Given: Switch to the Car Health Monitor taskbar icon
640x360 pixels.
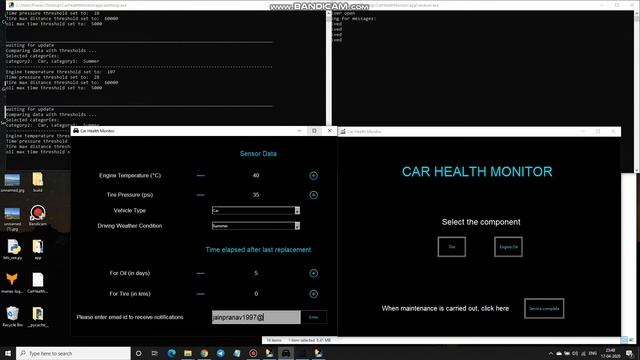Looking at the screenshot, I should pyautogui.click(x=286, y=353).
